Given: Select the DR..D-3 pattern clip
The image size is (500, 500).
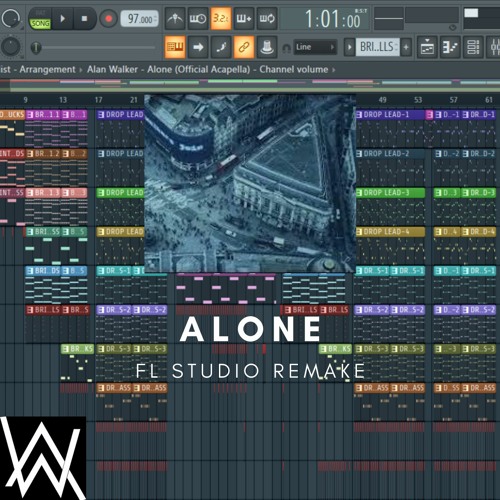Looking at the screenshot, I should [x=478, y=193].
